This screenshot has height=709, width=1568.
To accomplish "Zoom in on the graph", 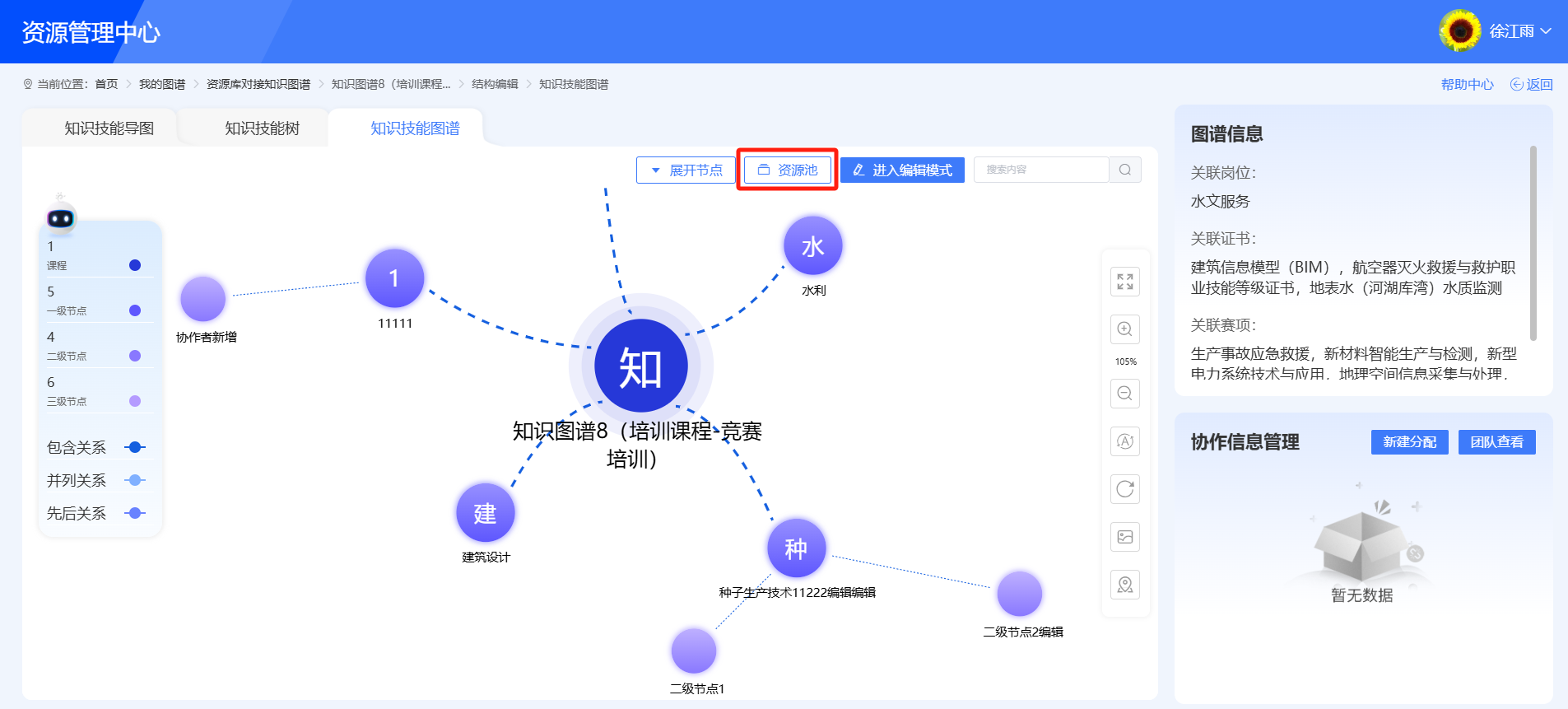I will click(x=1125, y=329).
